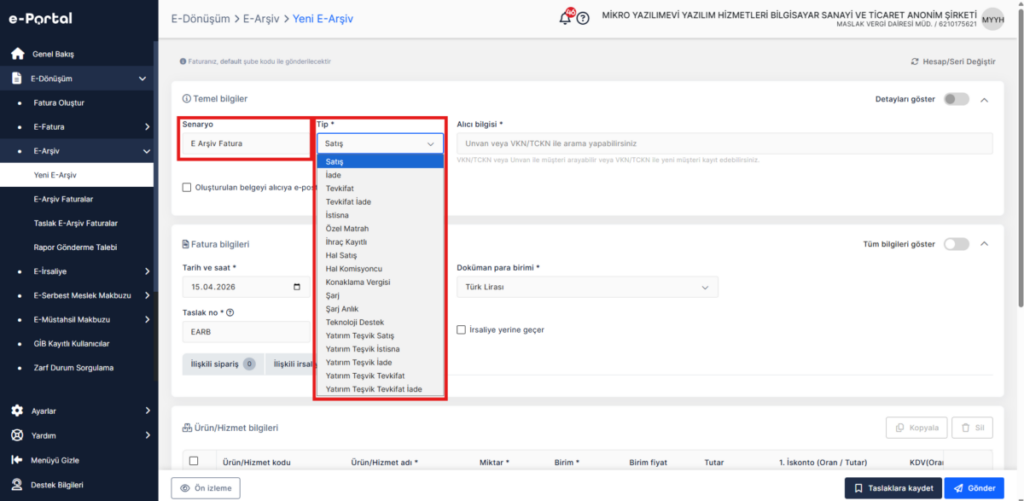Click the Kopyala button
Screen dimensions: 1024x501
coord(917,428)
